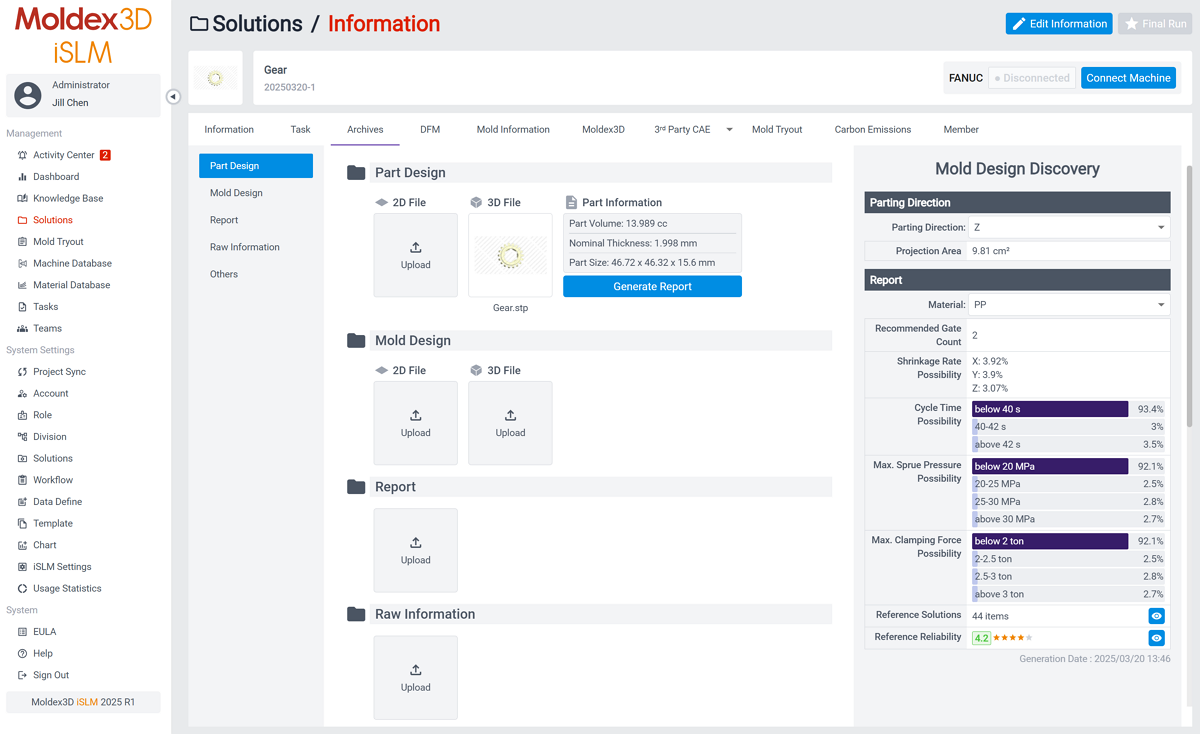This screenshot has height=734, width=1200.
Task: Collapse the left sidebar with arrow toggle
Action: tap(173, 97)
